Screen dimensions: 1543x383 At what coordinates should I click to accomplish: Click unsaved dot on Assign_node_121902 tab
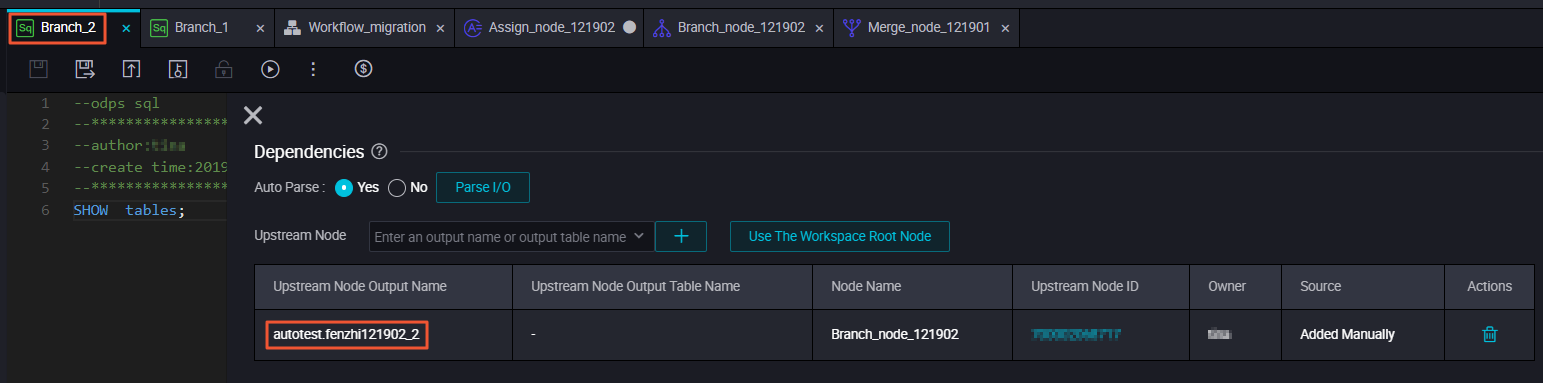pyautogui.click(x=629, y=28)
